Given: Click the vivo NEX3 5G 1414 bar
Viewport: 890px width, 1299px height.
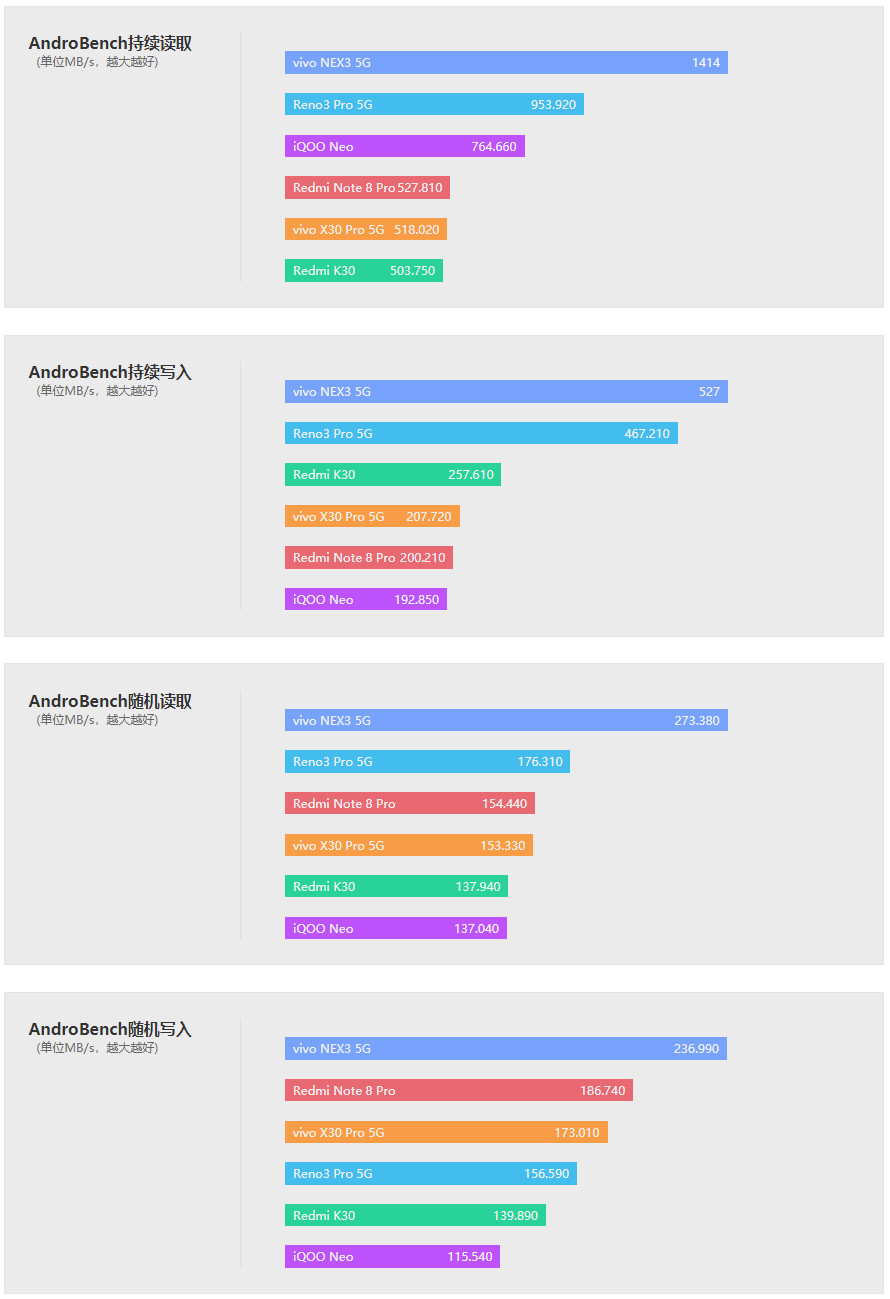Looking at the screenshot, I should point(506,63).
